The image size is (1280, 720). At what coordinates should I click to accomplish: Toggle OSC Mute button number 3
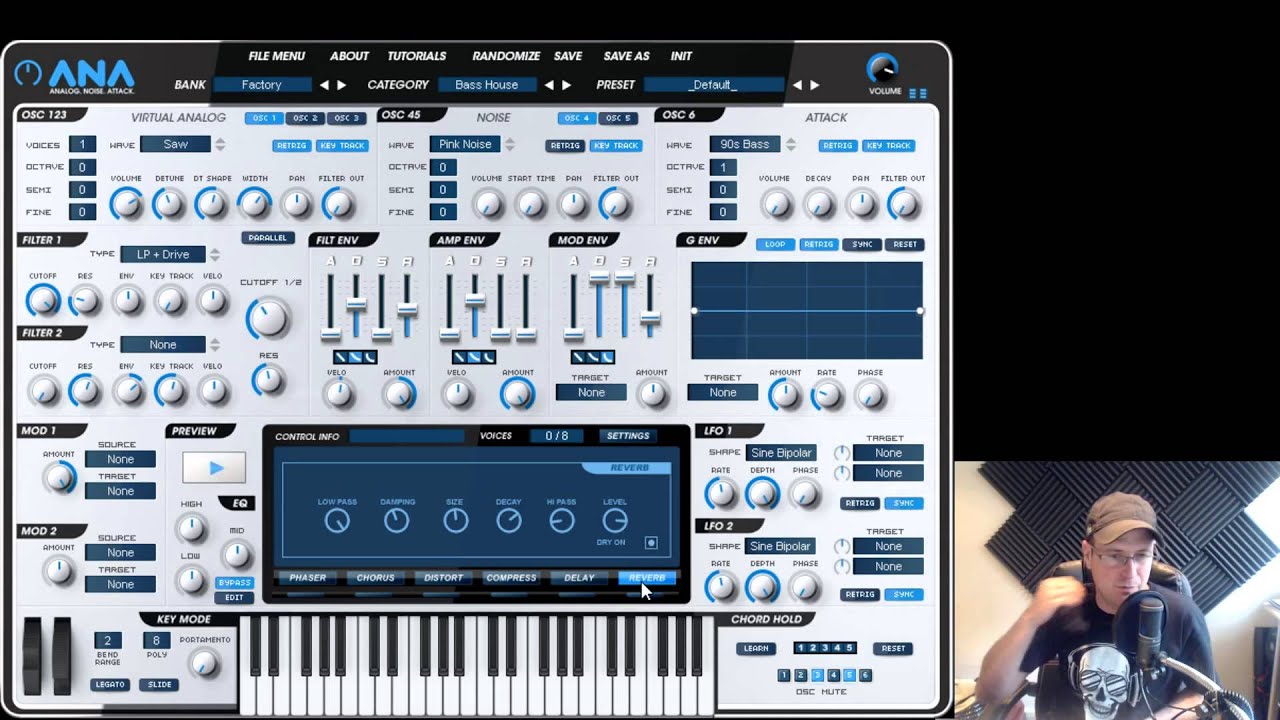[817, 675]
